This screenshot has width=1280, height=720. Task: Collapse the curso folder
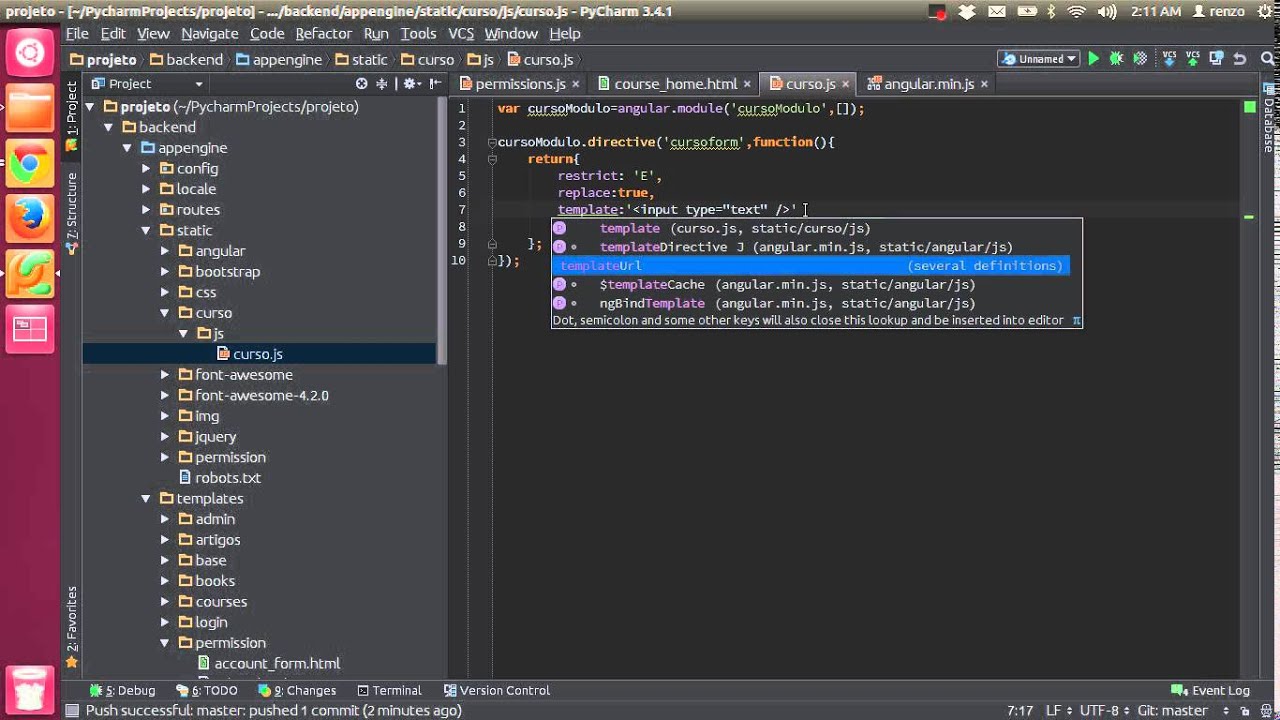coord(165,313)
